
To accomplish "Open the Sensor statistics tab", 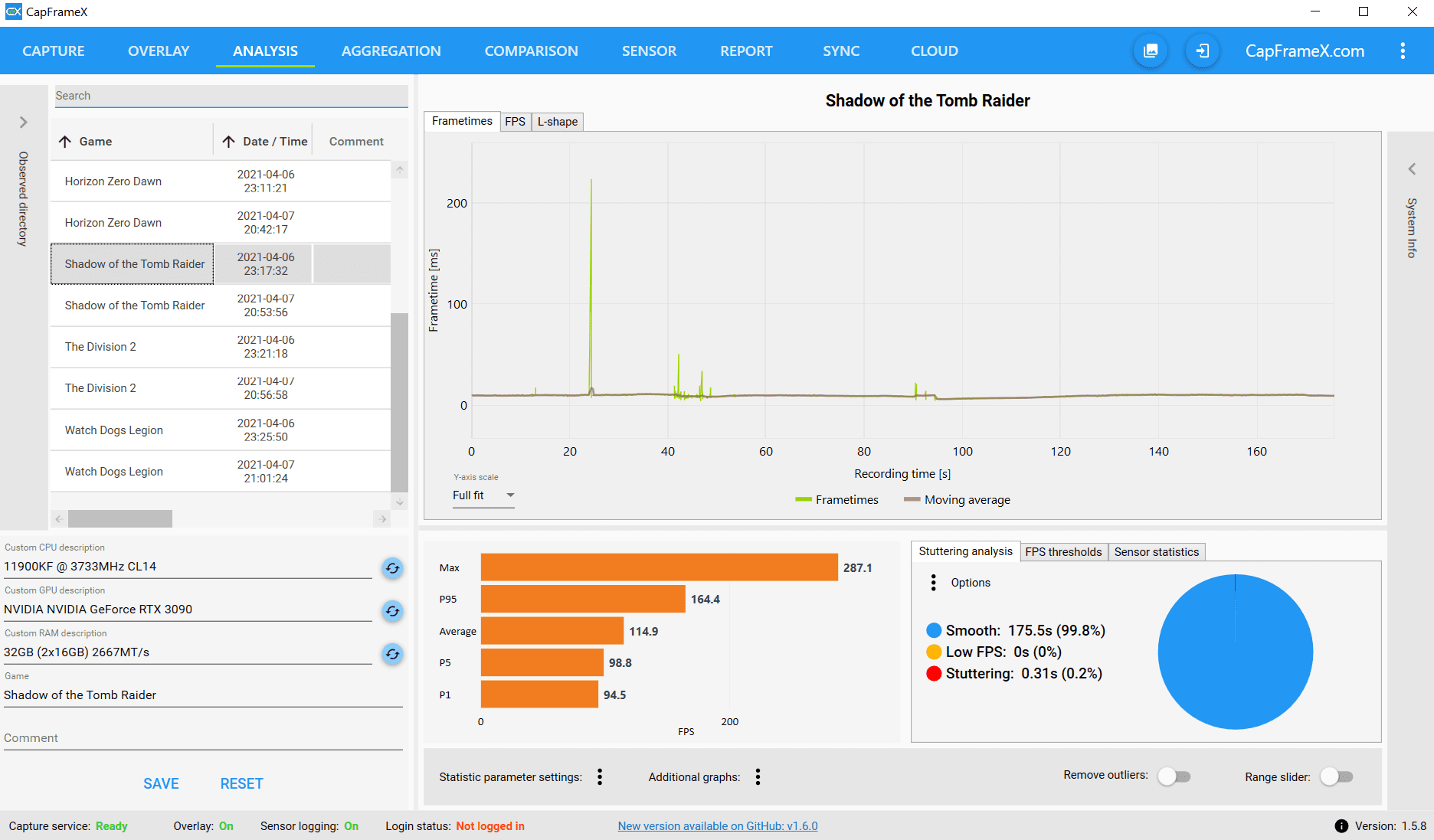I will tap(1157, 552).
